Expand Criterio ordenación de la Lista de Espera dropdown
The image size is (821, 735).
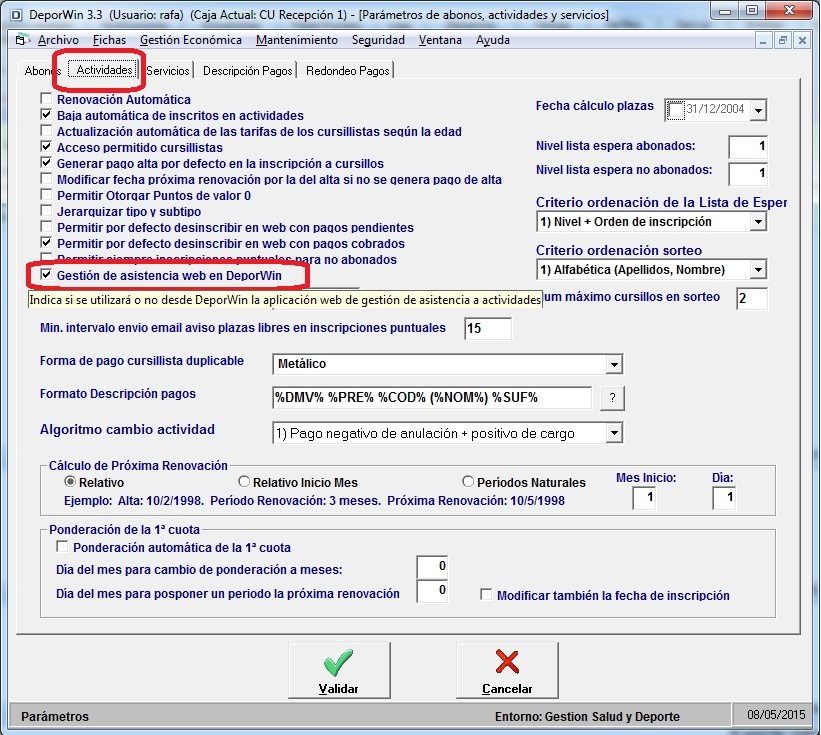758,222
